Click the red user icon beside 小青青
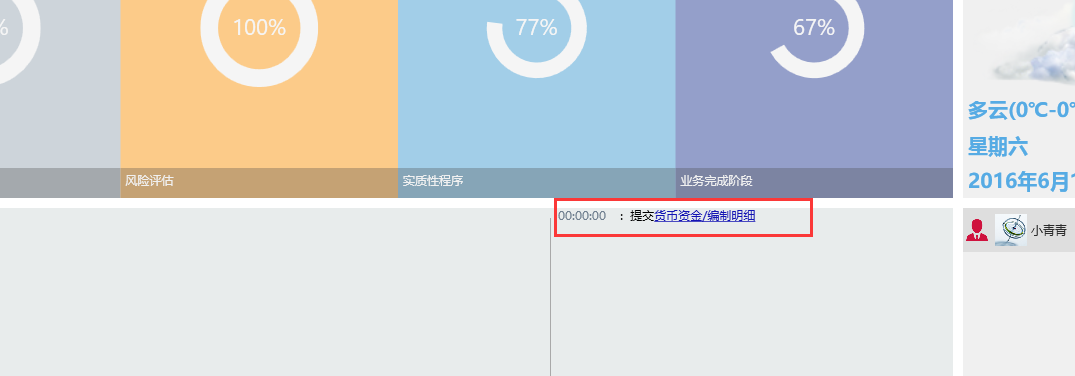Viewport: 1075px width, 376px height. coord(976,231)
